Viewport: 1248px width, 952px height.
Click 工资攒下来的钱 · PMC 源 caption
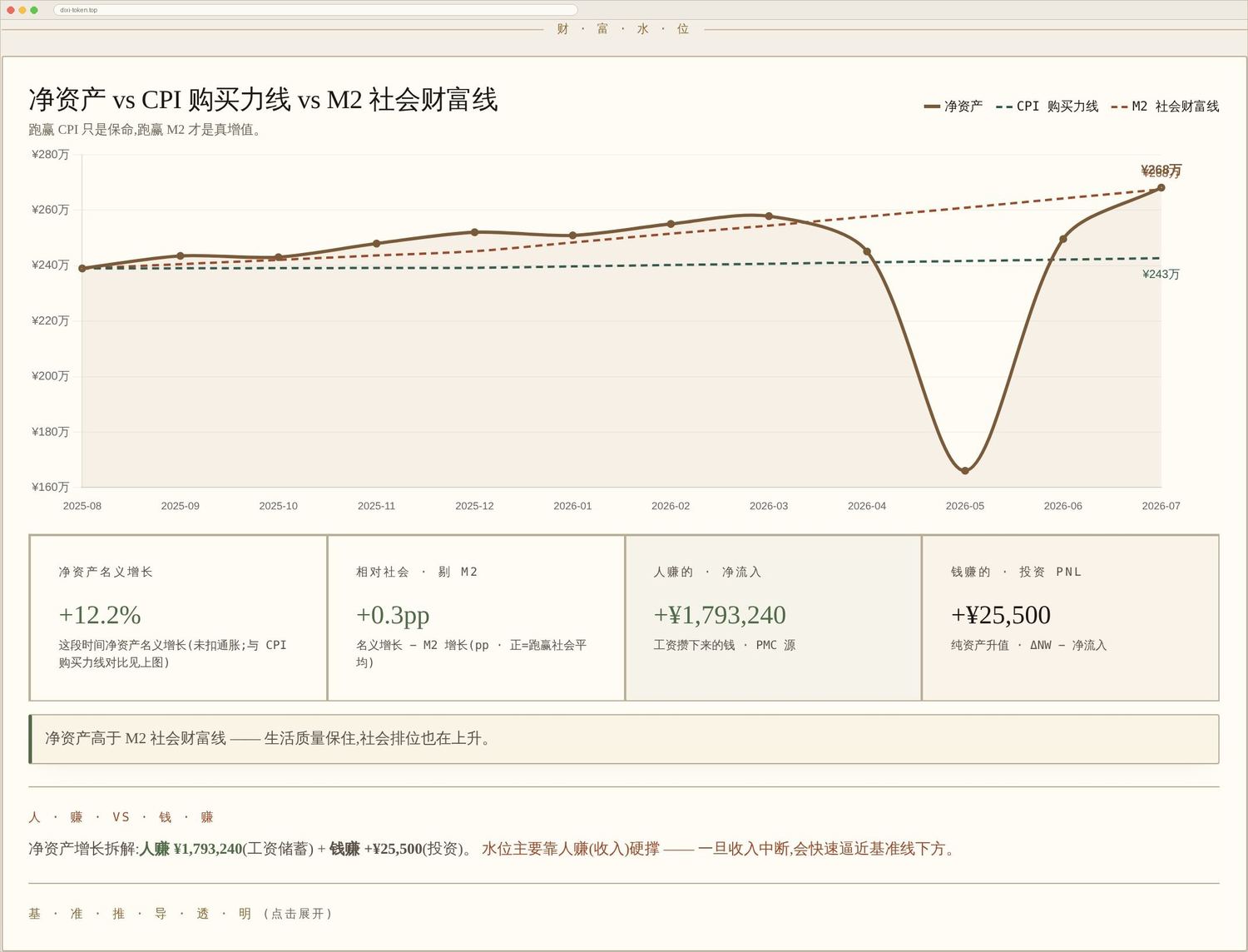tap(725, 645)
